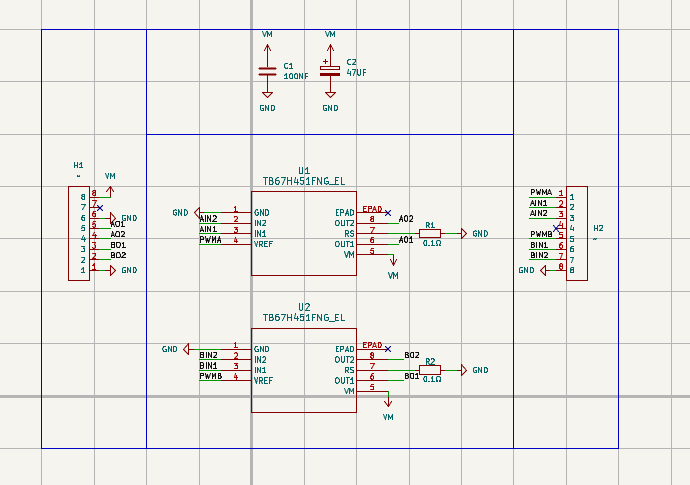The width and height of the screenshot is (690, 485).
Task: Click the BO1 label at U2 OUT1
Action: click(x=412, y=376)
